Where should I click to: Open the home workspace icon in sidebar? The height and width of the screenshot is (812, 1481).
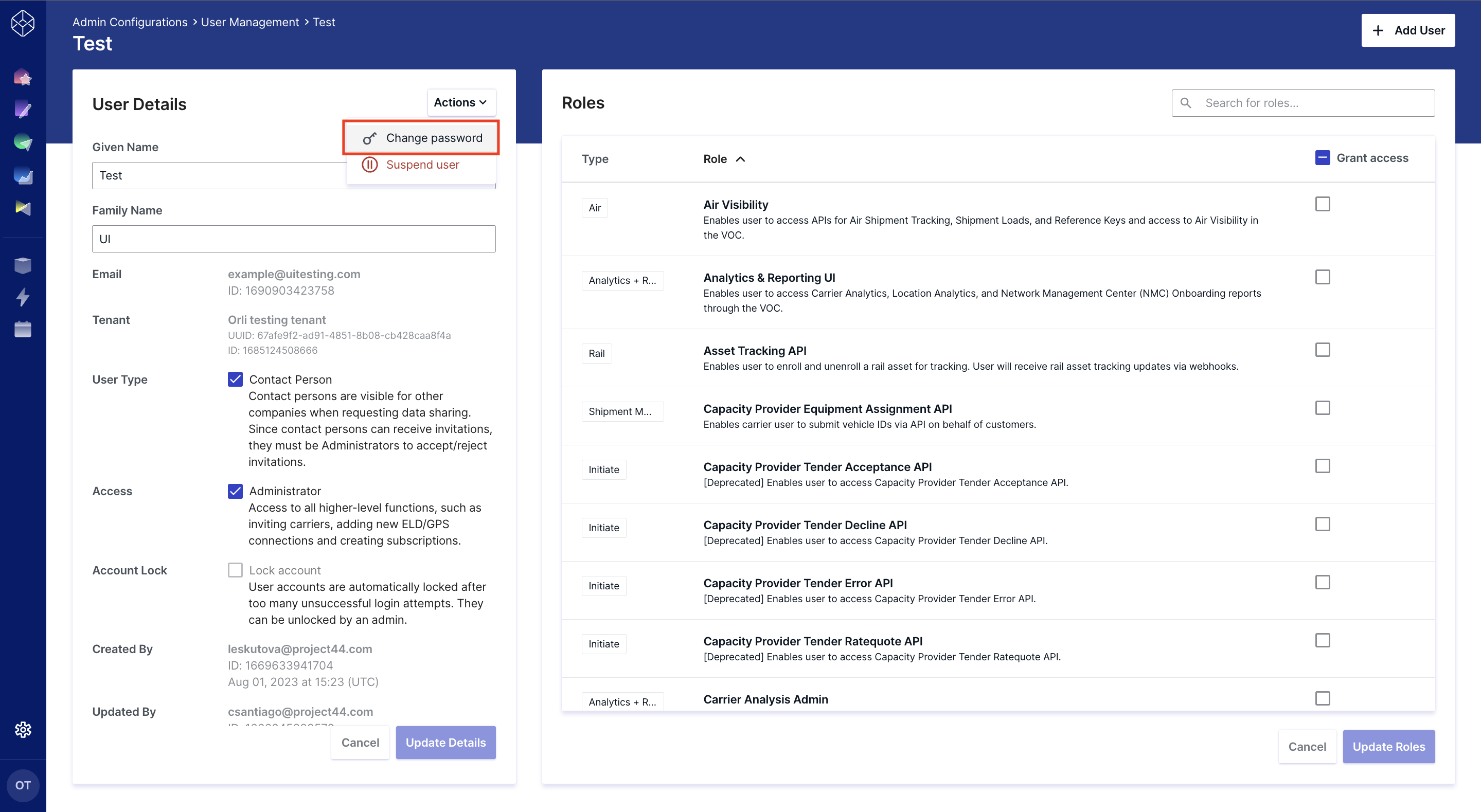coord(23,77)
